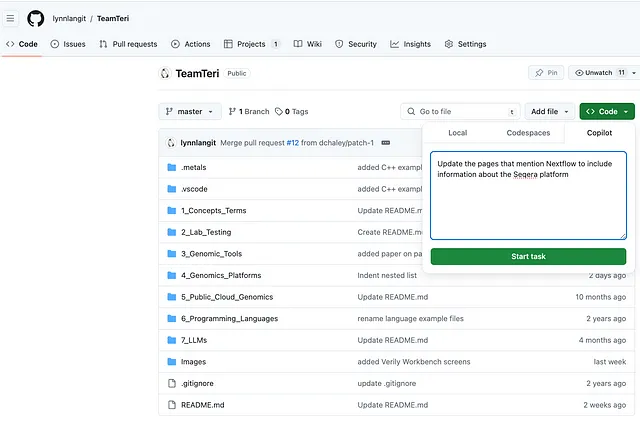The image size is (640, 423).
Task: Open the Pull requests tab
Action: [x=128, y=44]
